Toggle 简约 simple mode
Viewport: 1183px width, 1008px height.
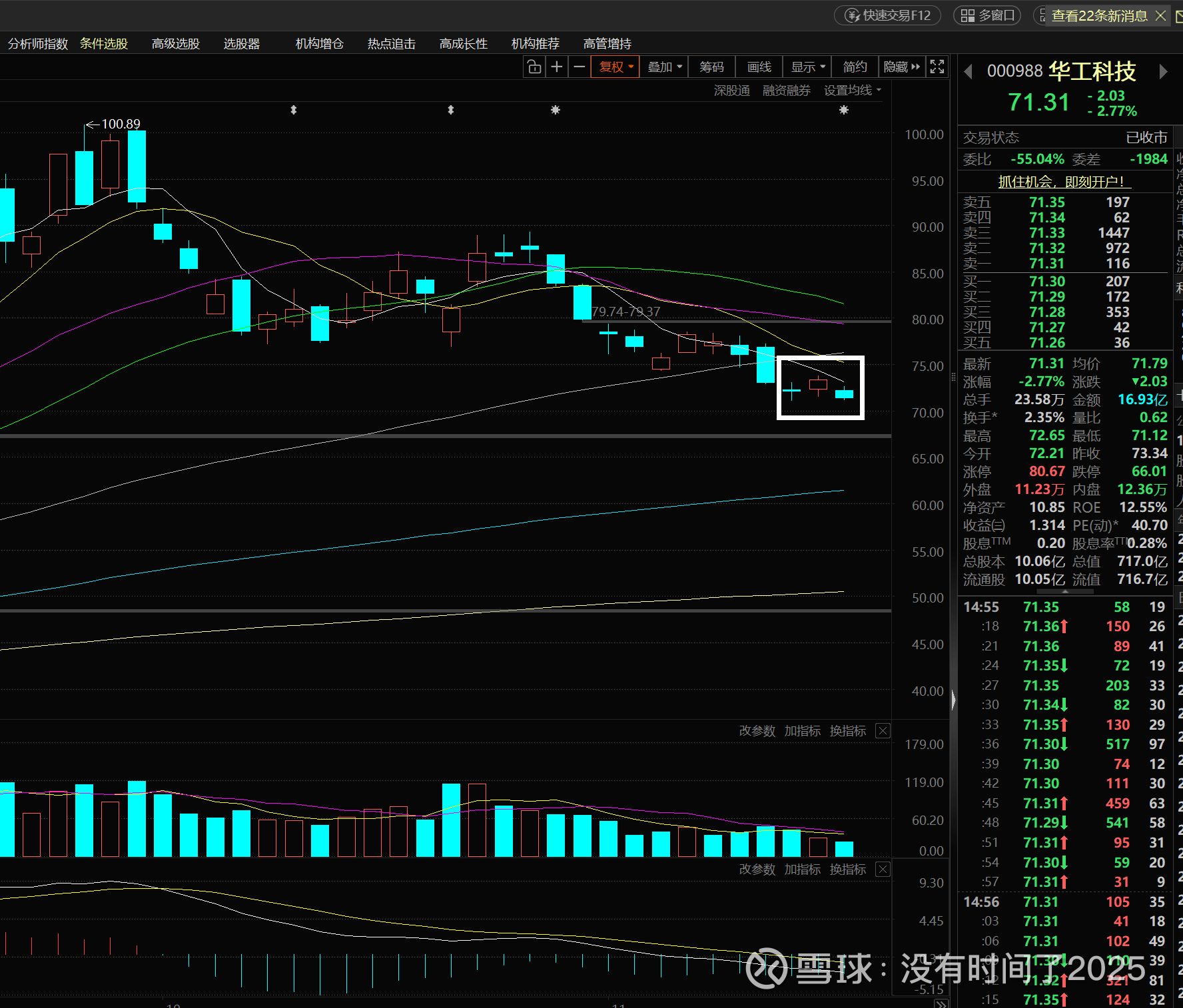[855, 67]
